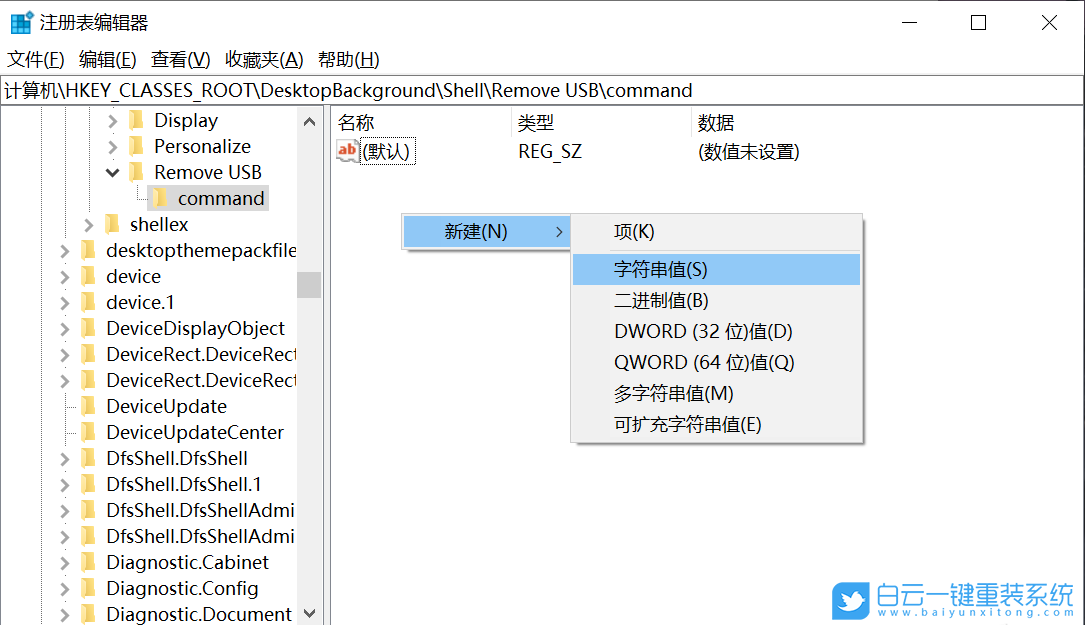1085x625 pixels.
Task: Click the shellex folder icon
Action: [112, 224]
